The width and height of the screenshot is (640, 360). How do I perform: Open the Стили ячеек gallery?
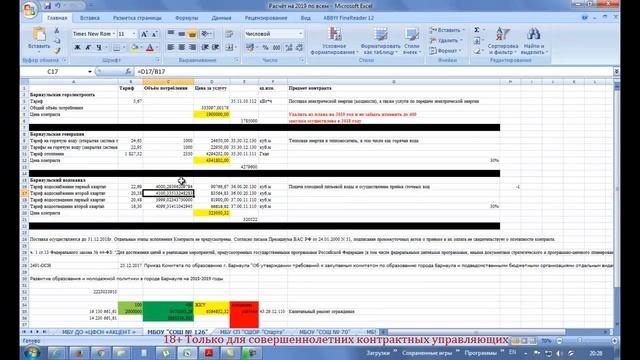[411, 41]
